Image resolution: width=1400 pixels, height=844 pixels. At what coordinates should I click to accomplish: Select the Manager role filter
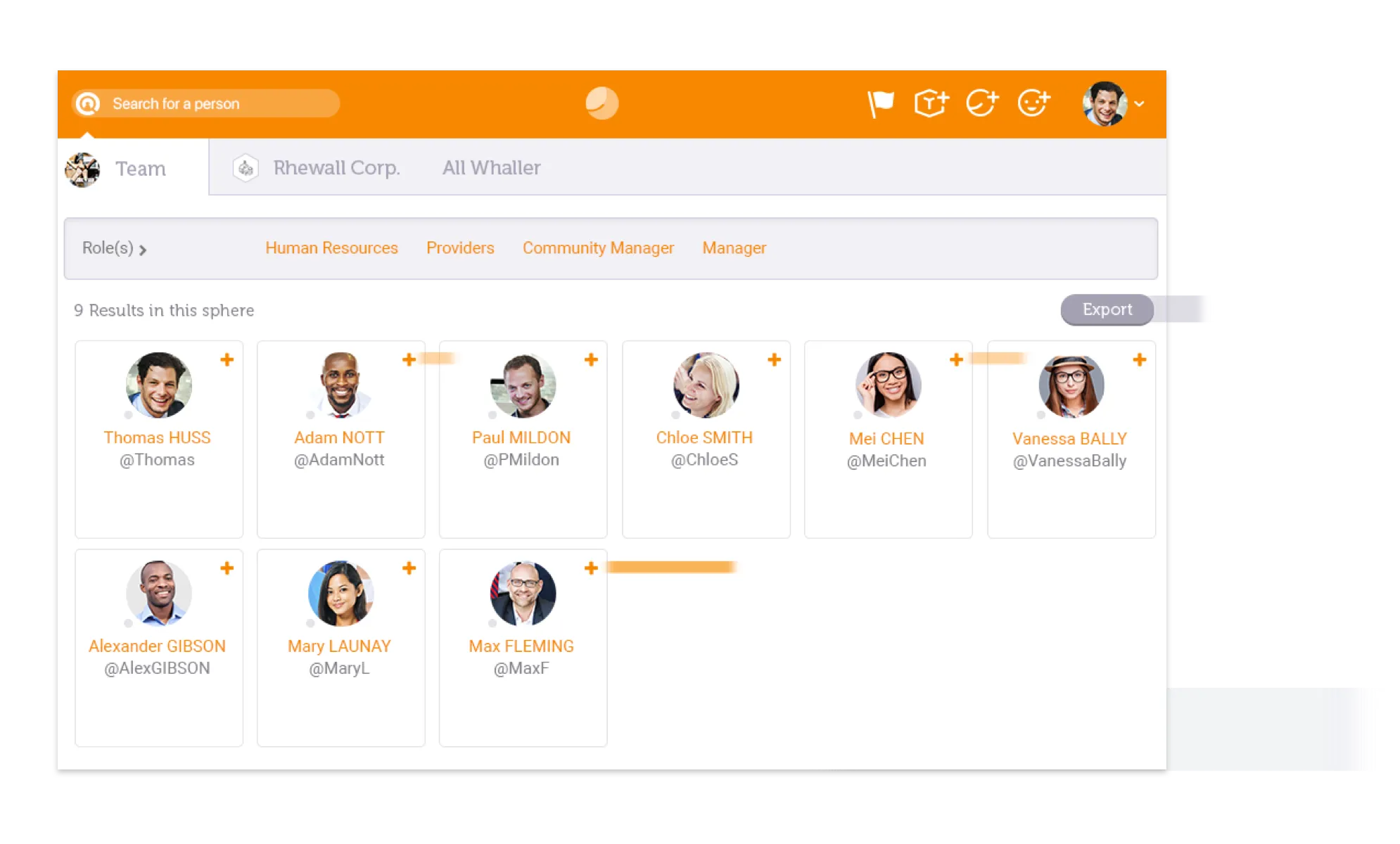[733, 247]
